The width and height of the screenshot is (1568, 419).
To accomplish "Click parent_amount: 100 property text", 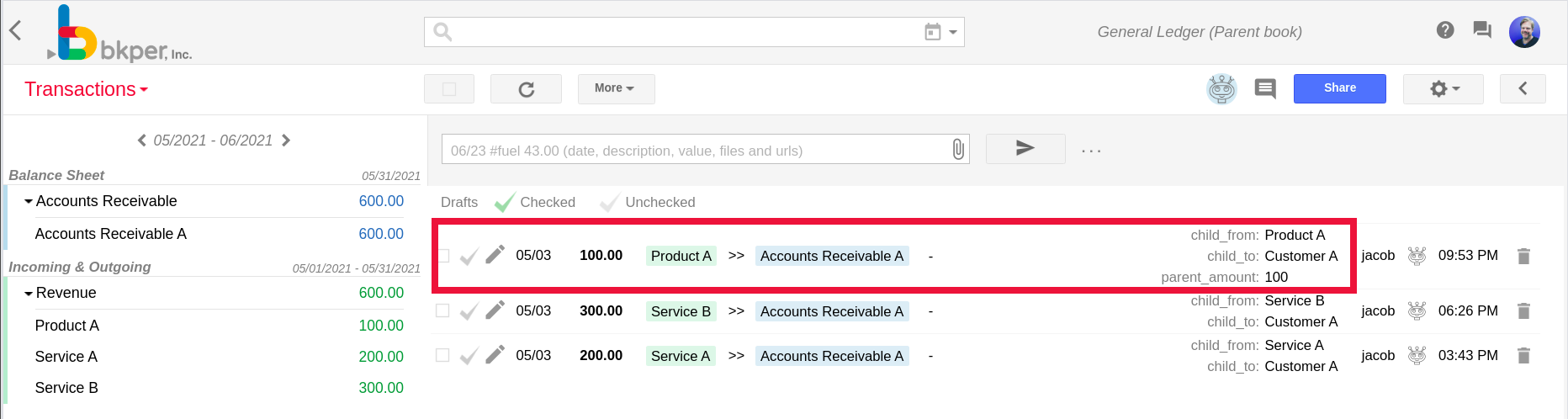I will [1225, 277].
